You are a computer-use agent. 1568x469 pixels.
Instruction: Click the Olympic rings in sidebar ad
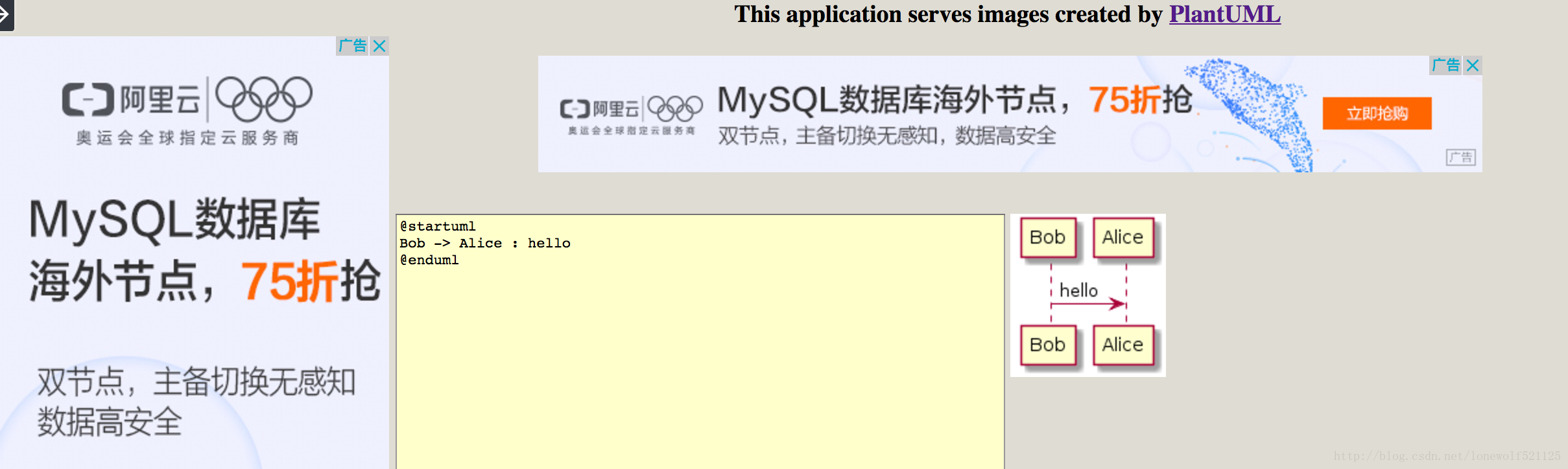coord(263,99)
